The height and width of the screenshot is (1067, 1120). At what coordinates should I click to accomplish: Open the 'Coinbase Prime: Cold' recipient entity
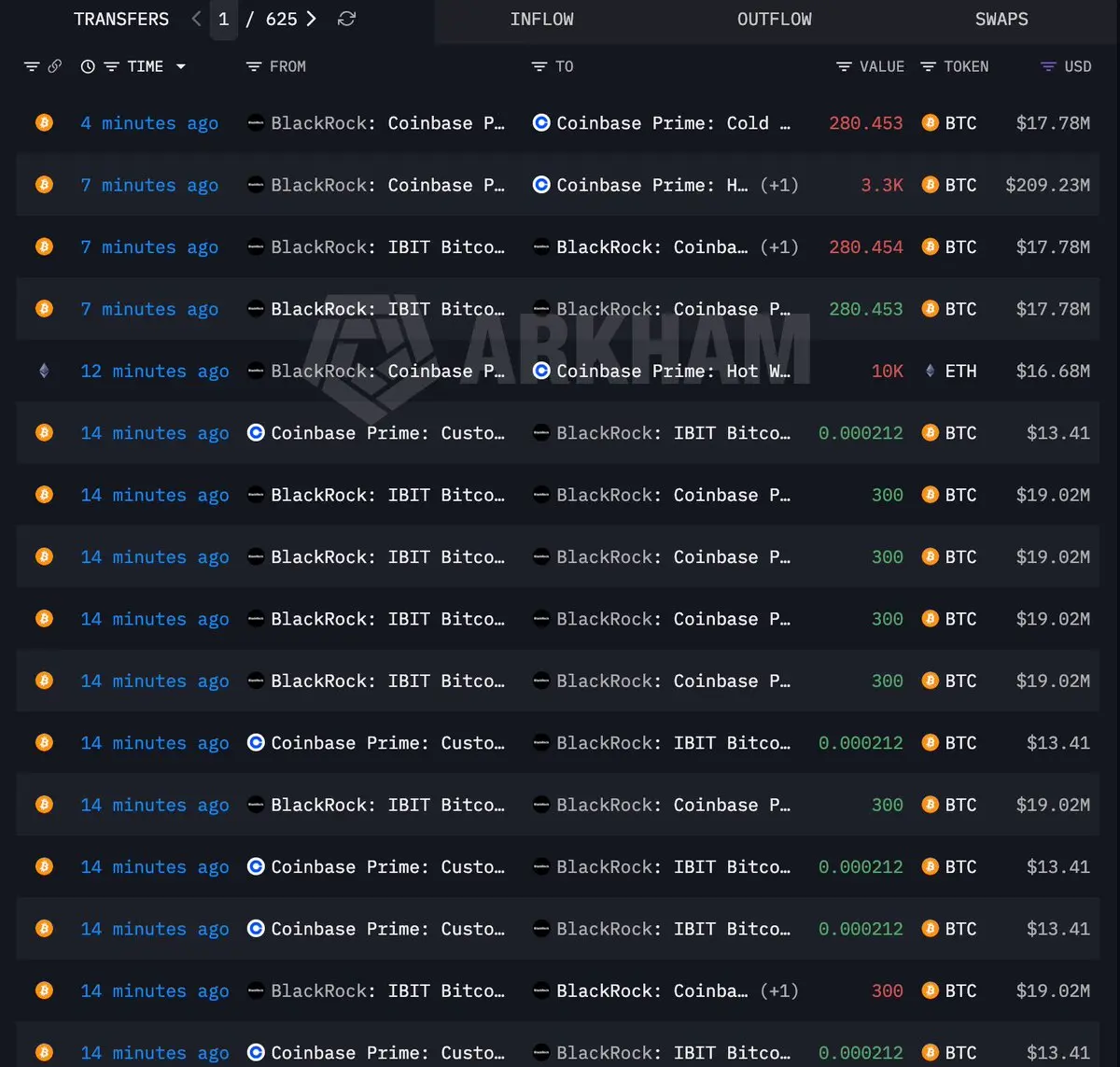pyautogui.click(x=673, y=123)
